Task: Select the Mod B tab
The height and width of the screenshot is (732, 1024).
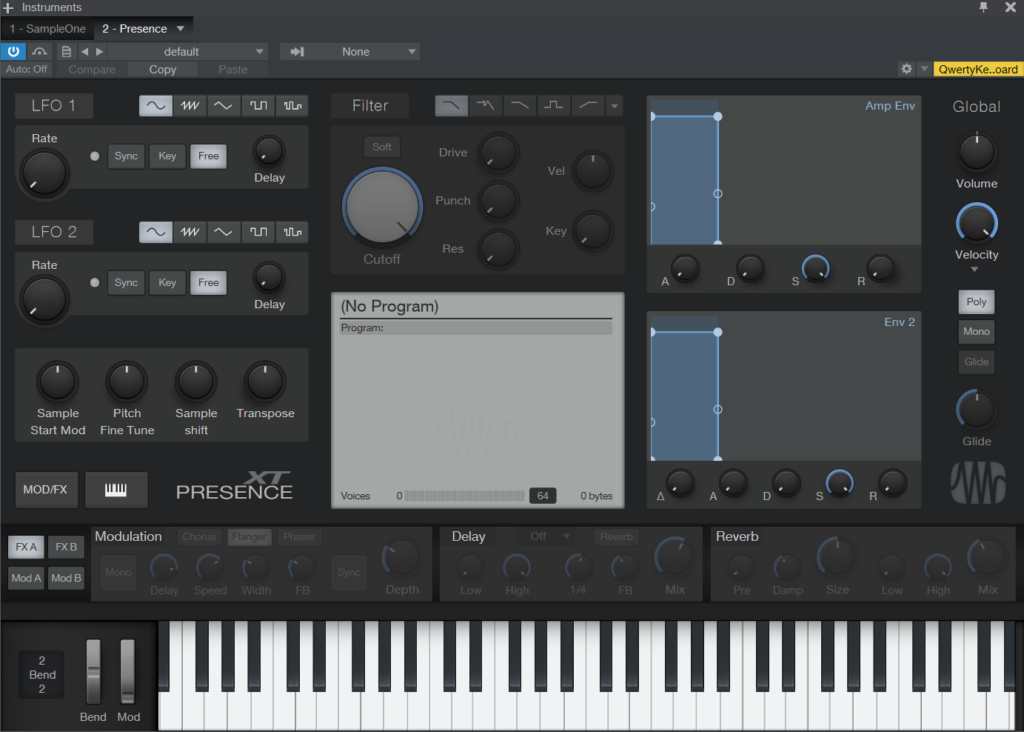Action: tap(66, 578)
